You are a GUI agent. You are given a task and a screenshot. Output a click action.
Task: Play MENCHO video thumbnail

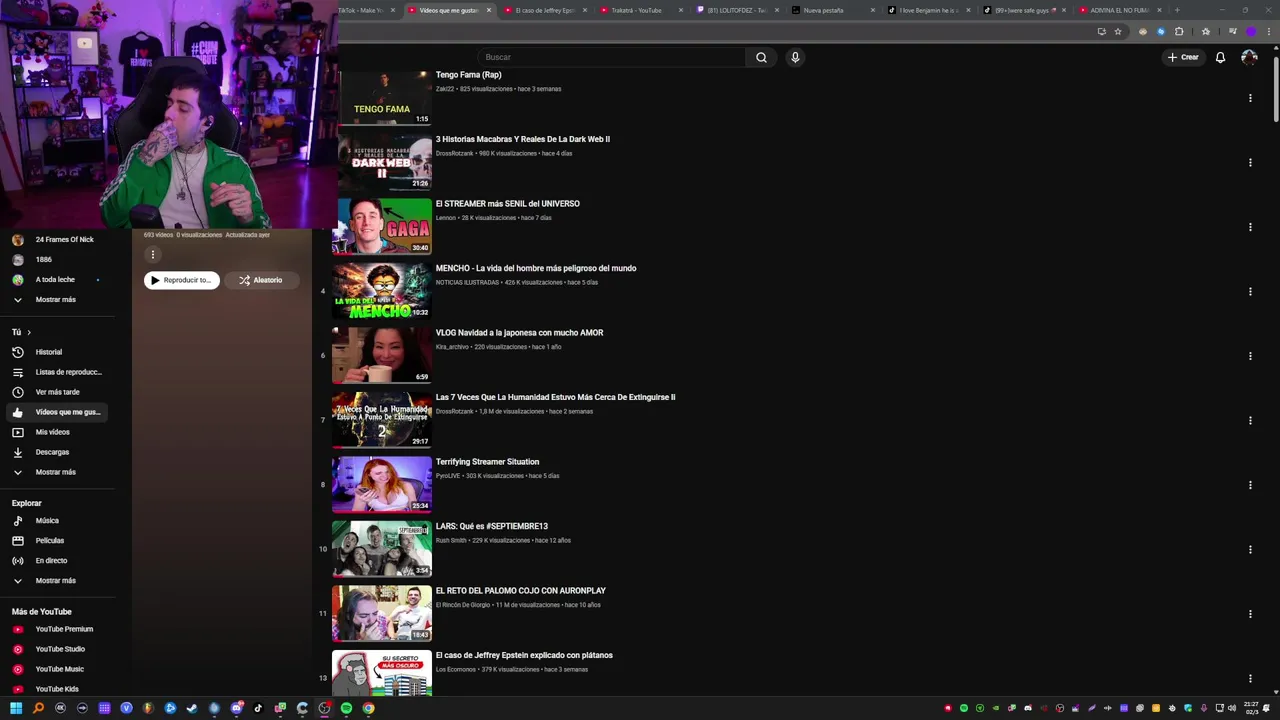(382, 291)
